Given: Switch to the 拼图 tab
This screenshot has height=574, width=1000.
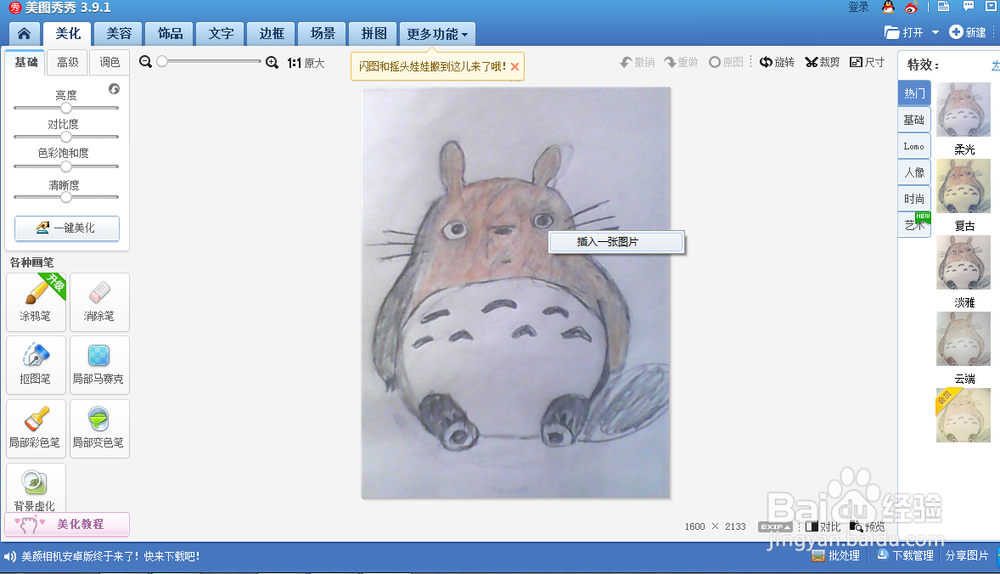Looking at the screenshot, I should pos(374,34).
